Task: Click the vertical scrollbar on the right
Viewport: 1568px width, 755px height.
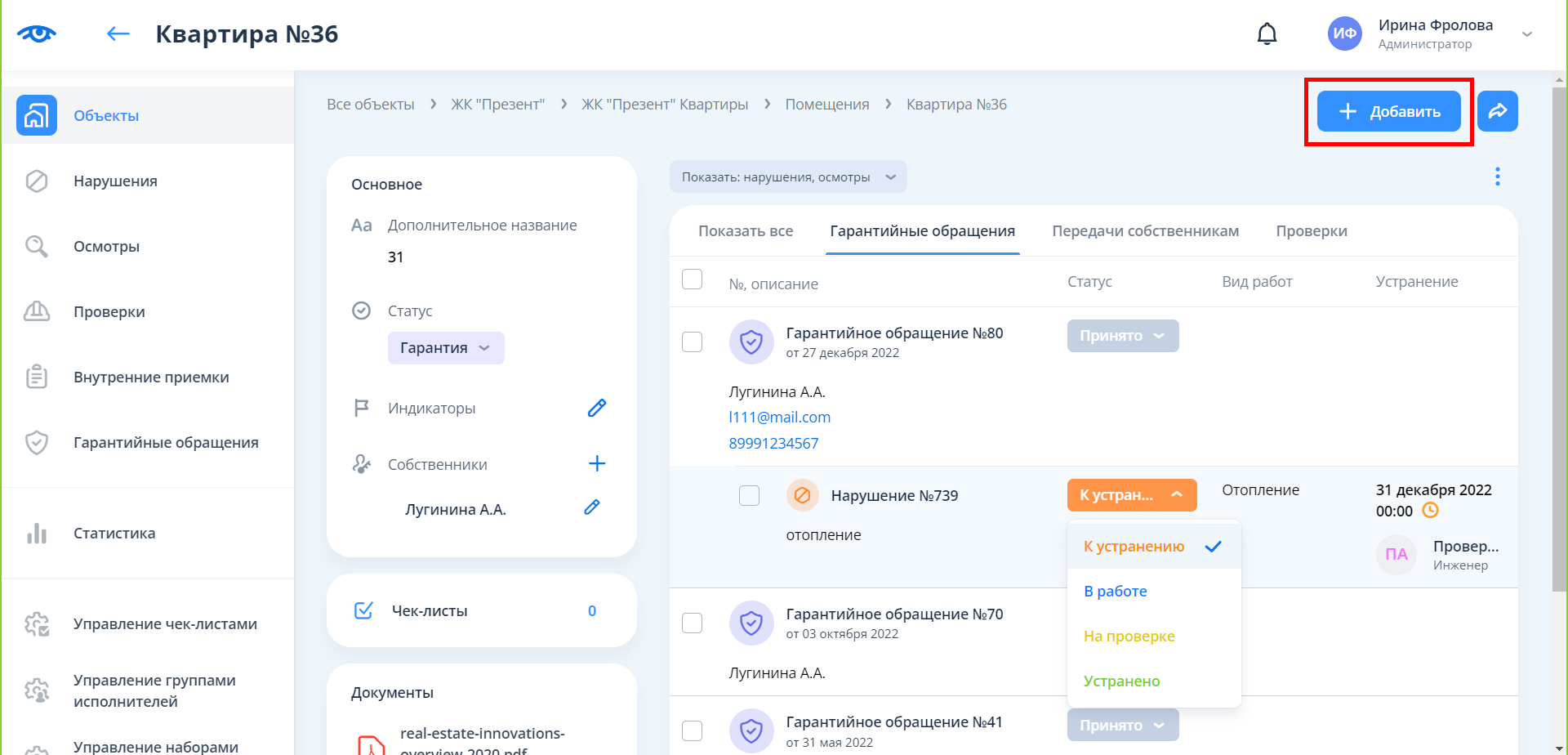Action: point(1559,327)
